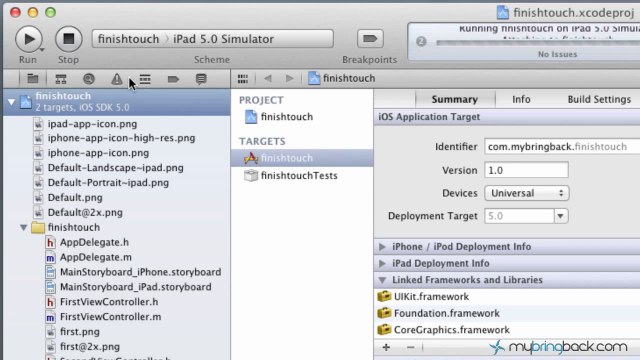The height and width of the screenshot is (360, 640).
Task: Open the Search navigator icon
Action: [x=89, y=79]
